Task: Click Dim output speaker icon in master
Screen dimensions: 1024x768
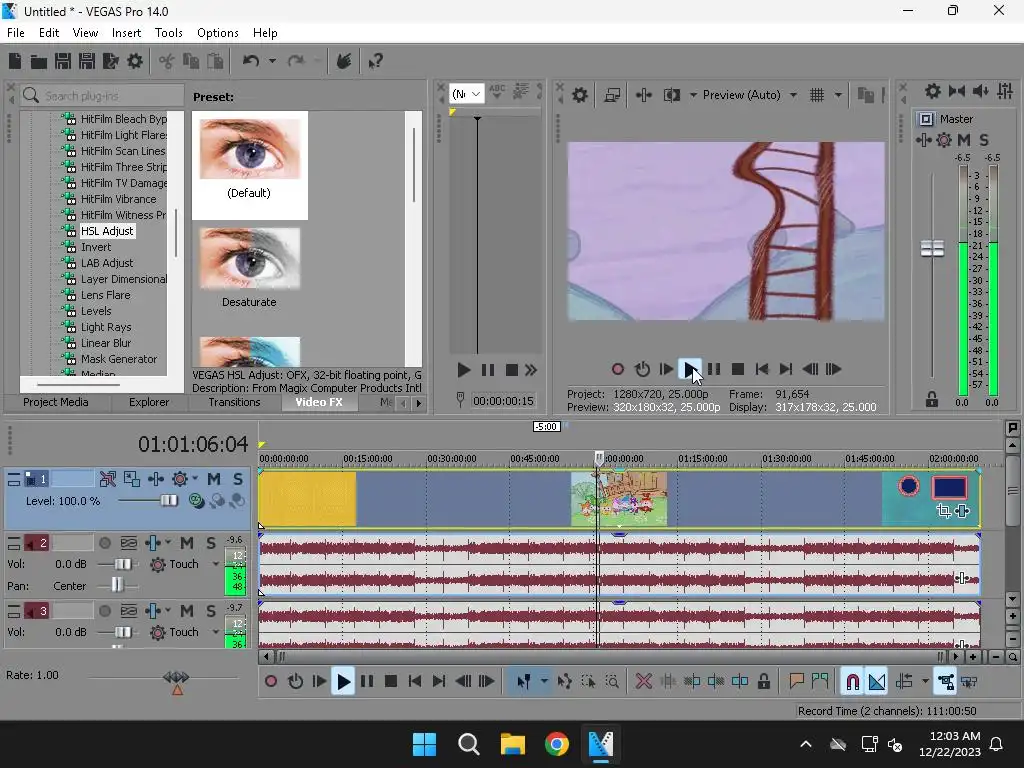Action: pos(980,91)
